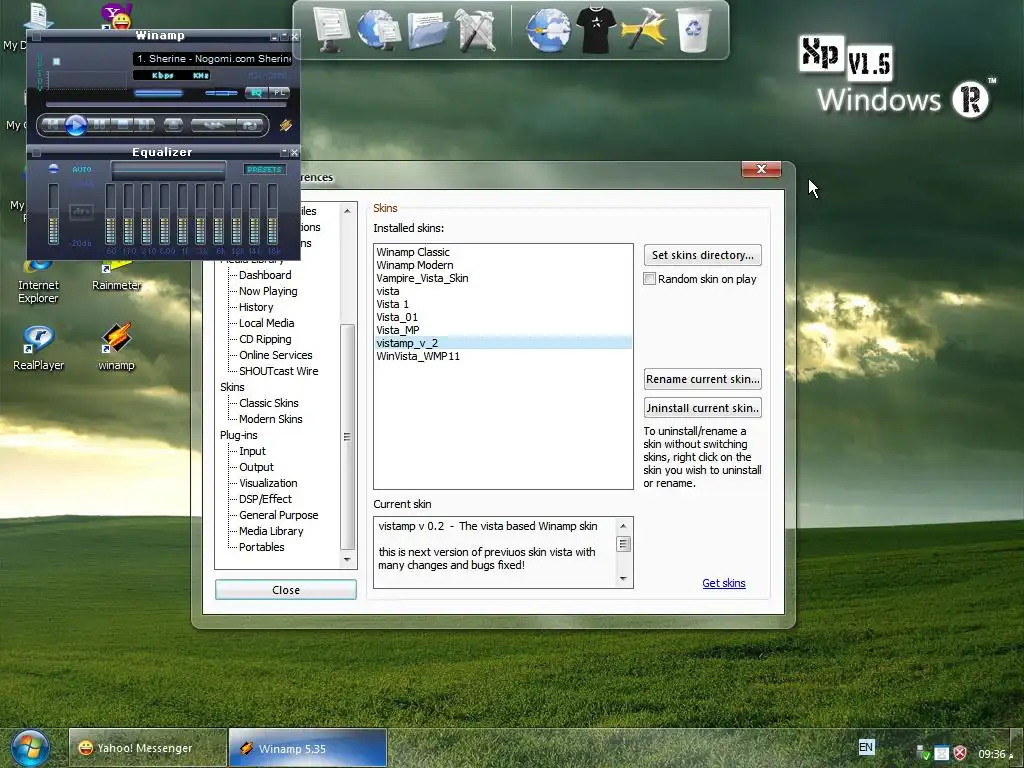Open Modern Skins in preferences tree

coord(270,419)
